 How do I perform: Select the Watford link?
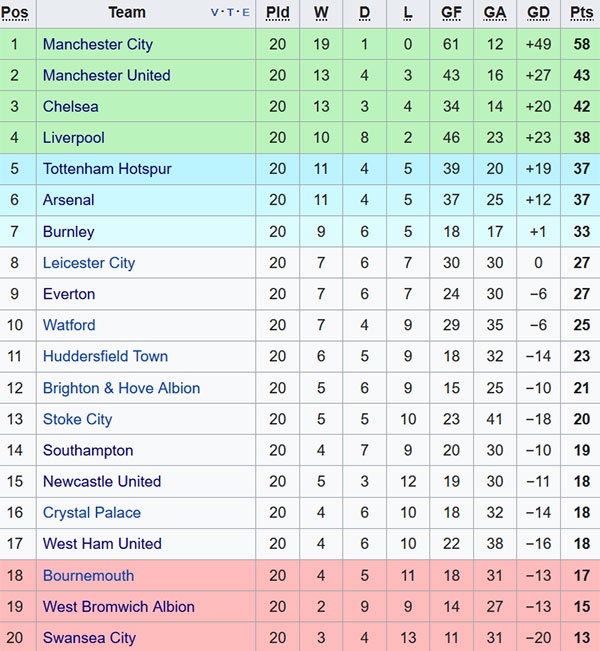69,325
